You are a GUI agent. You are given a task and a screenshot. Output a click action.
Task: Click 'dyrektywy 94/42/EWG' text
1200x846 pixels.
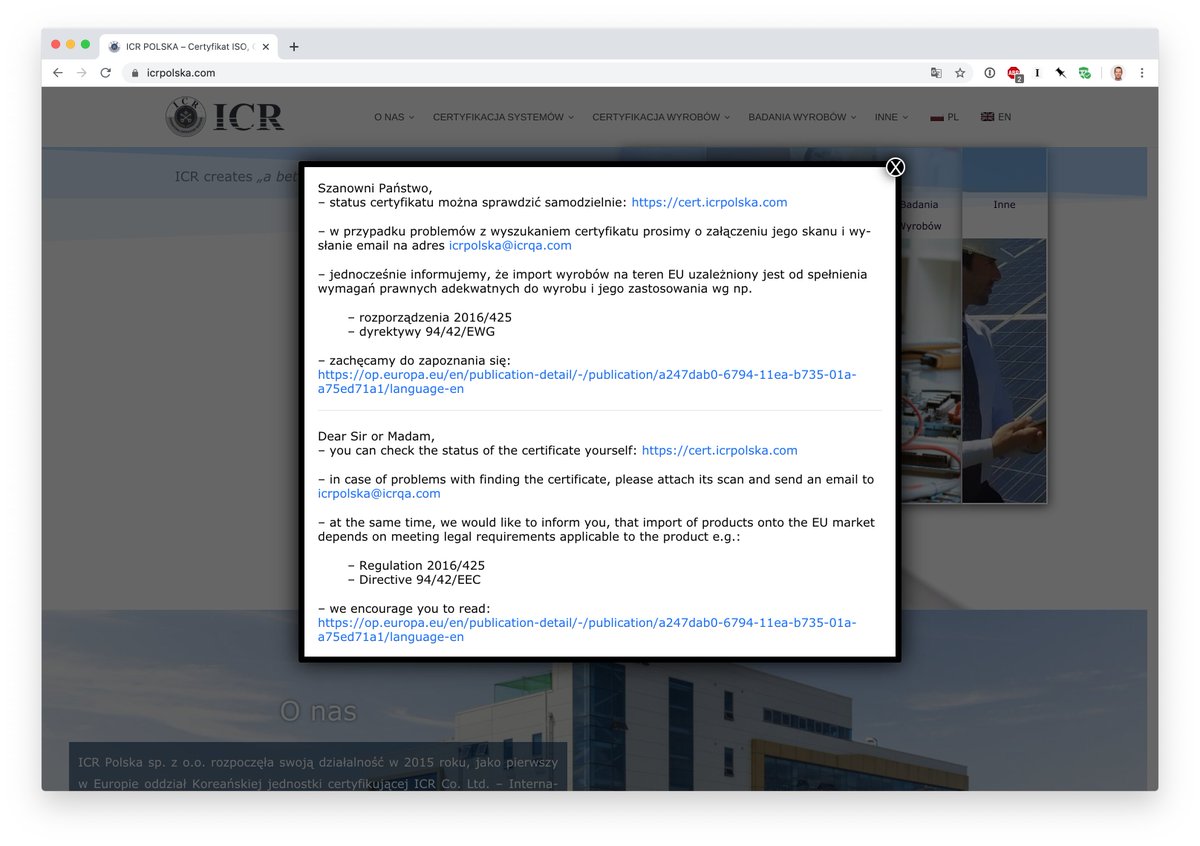427,331
